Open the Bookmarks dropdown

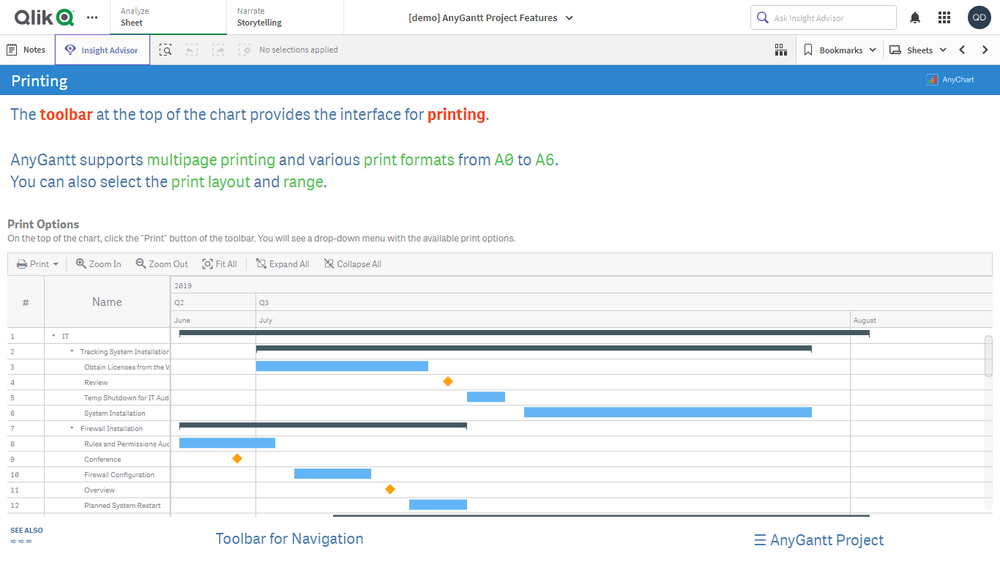click(840, 50)
